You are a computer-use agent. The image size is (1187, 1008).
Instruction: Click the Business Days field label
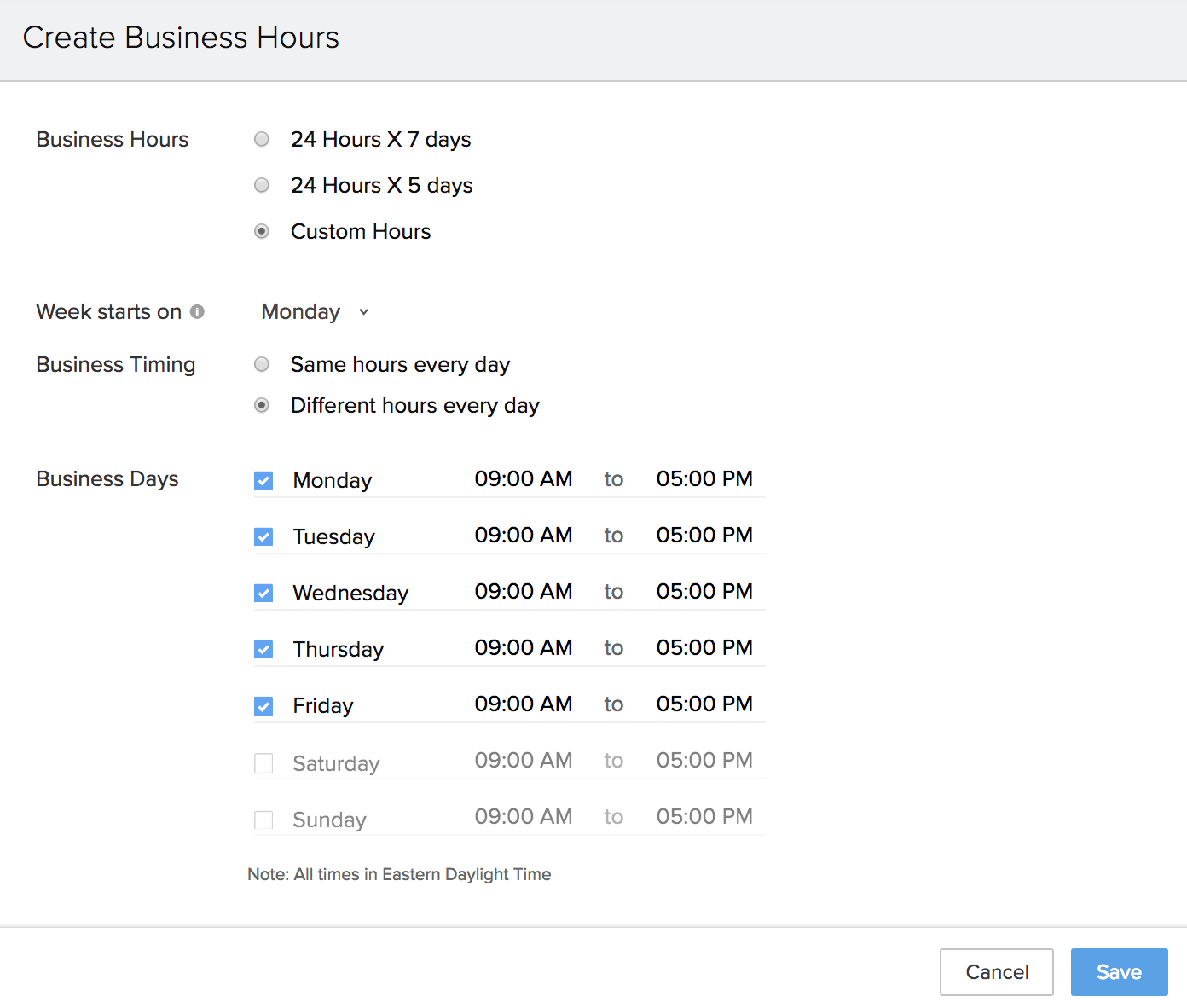(107, 479)
